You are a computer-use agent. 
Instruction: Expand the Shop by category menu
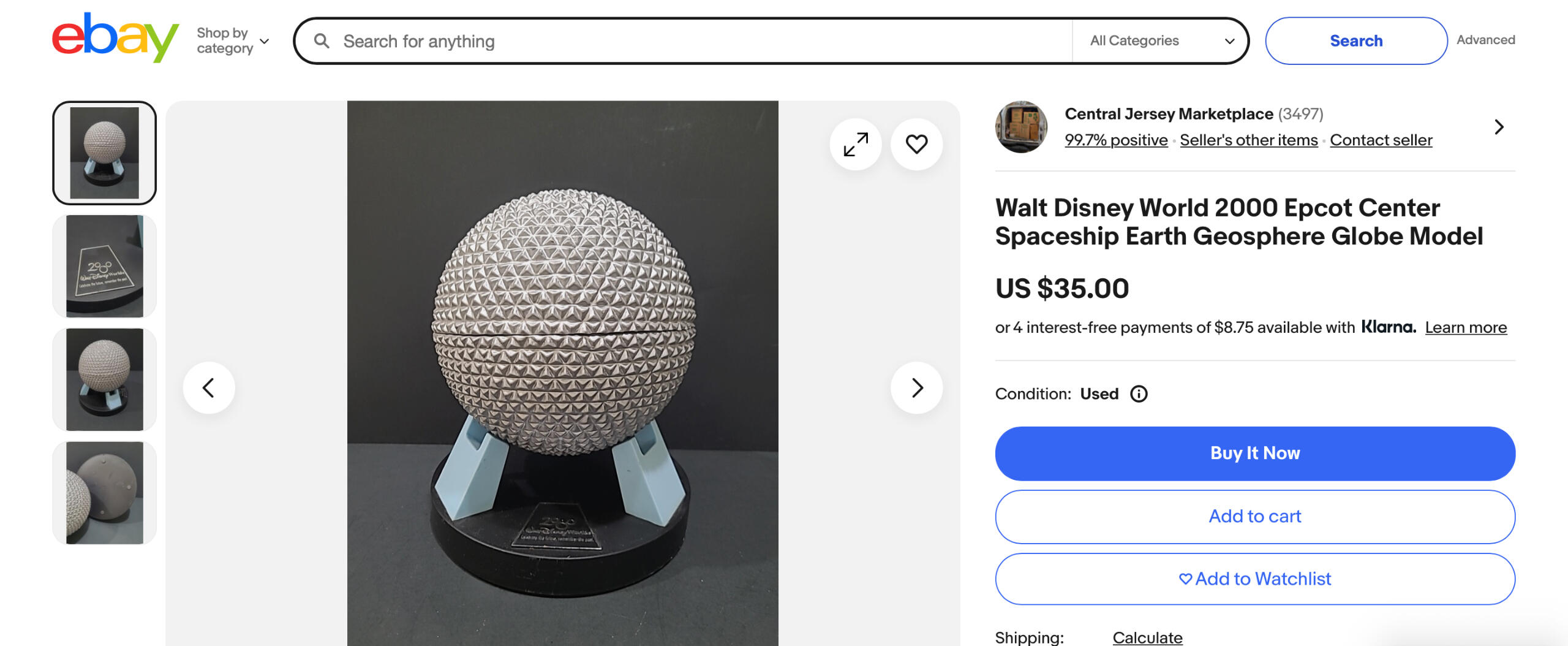(x=233, y=40)
